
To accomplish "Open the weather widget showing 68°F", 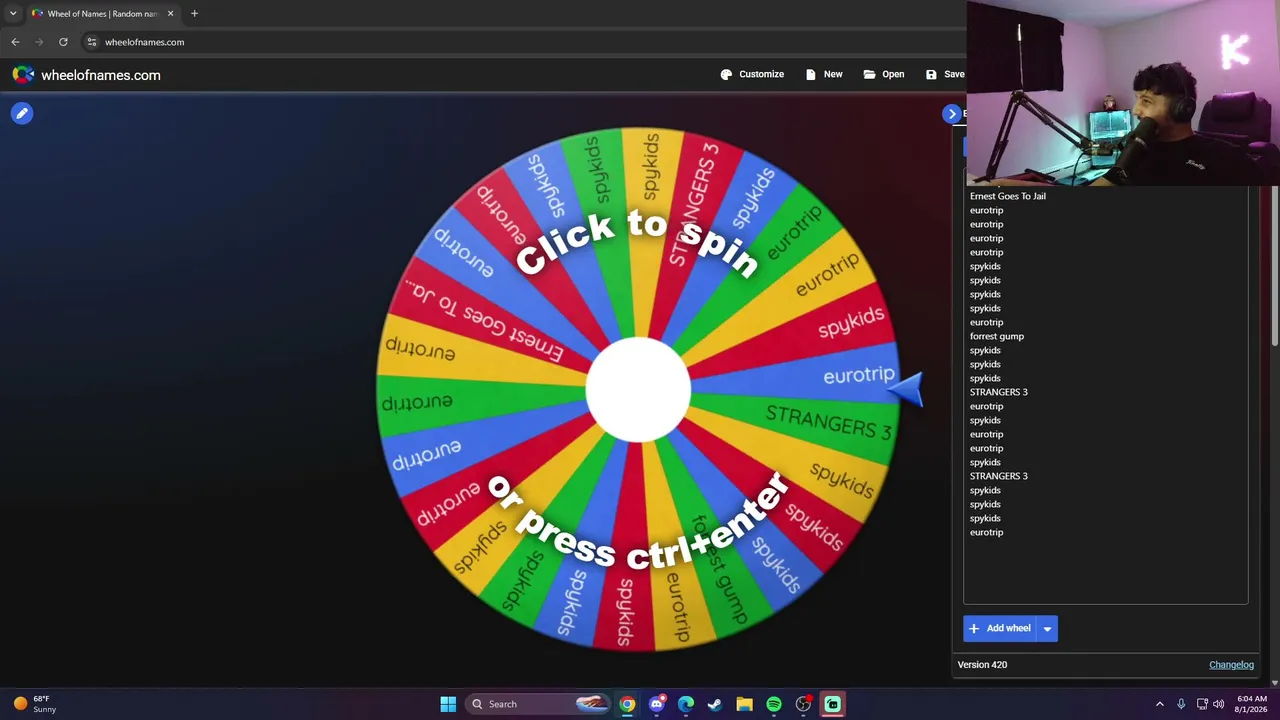I will pyautogui.click(x=35, y=704).
